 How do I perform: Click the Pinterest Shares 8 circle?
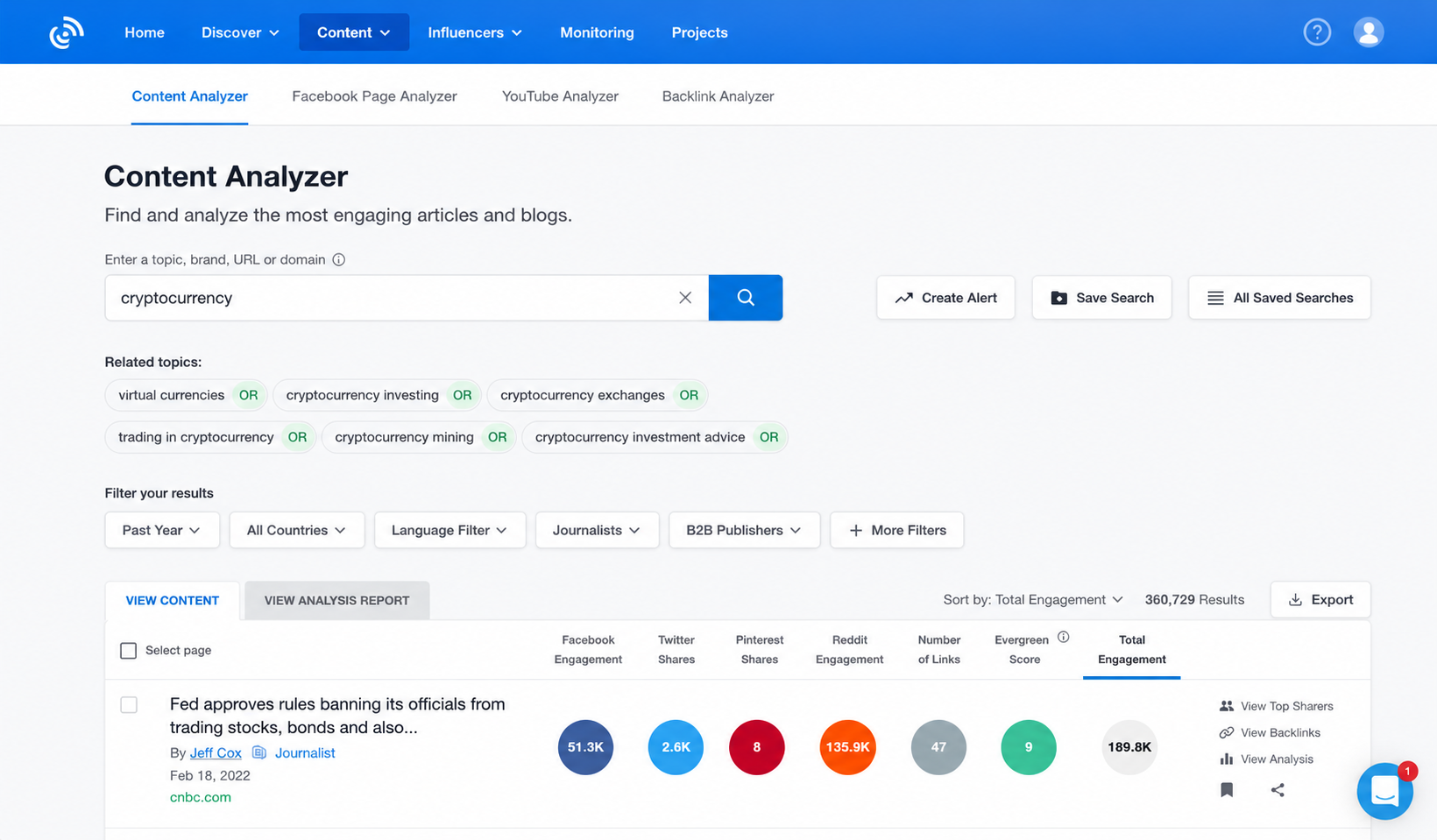757,747
